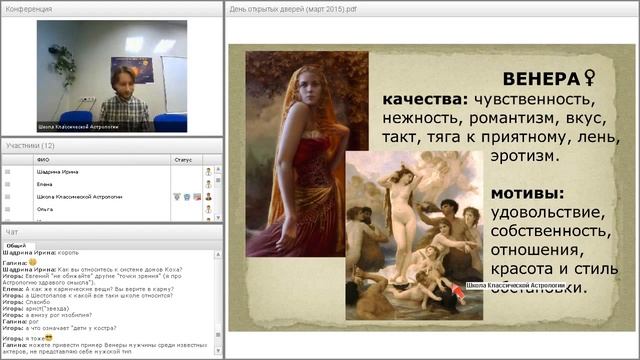Image resolution: width=640 pixels, height=360 pixels.
Task: Select participant Школа Классической Астрологии in list
Action: (x=80, y=197)
